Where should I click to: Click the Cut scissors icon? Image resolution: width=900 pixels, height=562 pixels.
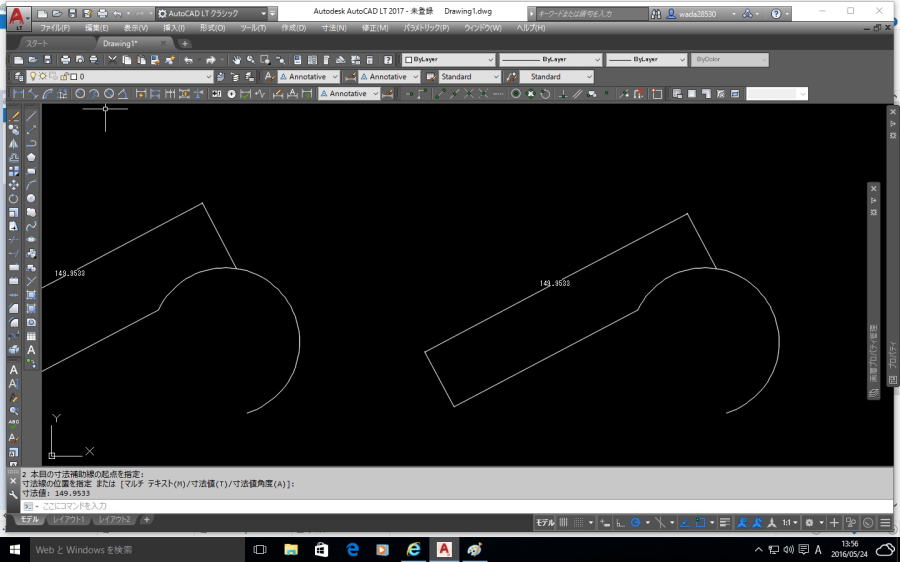point(112,60)
